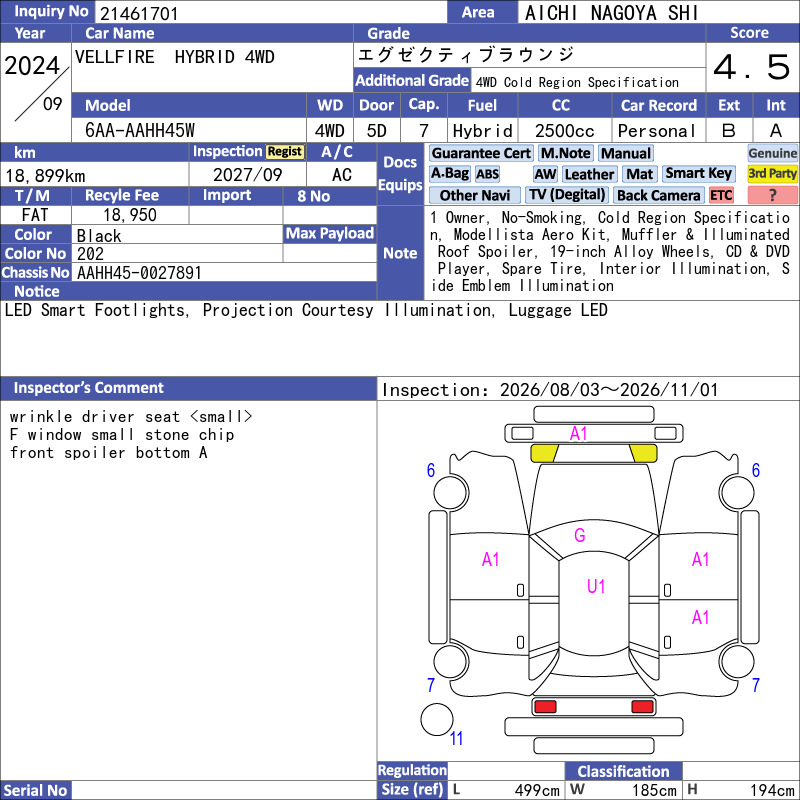Click the recycle fee value 18,950
800x800 pixels.
(x=130, y=215)
